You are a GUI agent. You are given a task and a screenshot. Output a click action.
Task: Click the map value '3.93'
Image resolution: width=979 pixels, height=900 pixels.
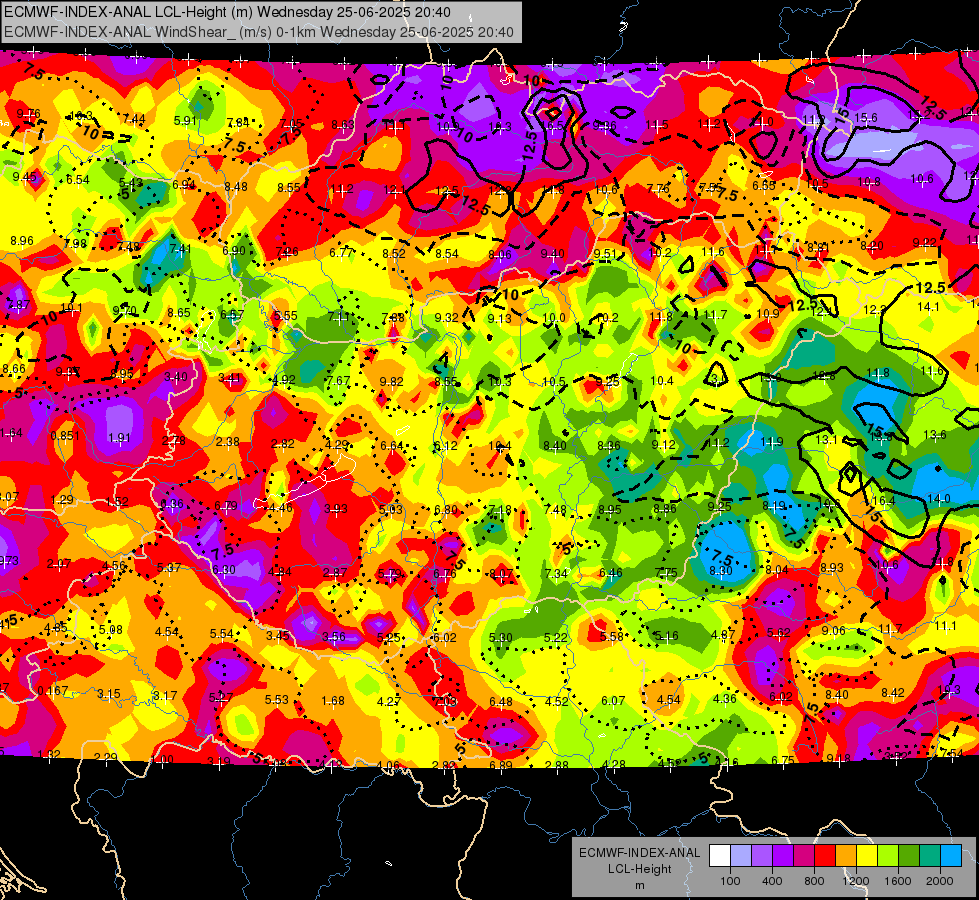336,509
